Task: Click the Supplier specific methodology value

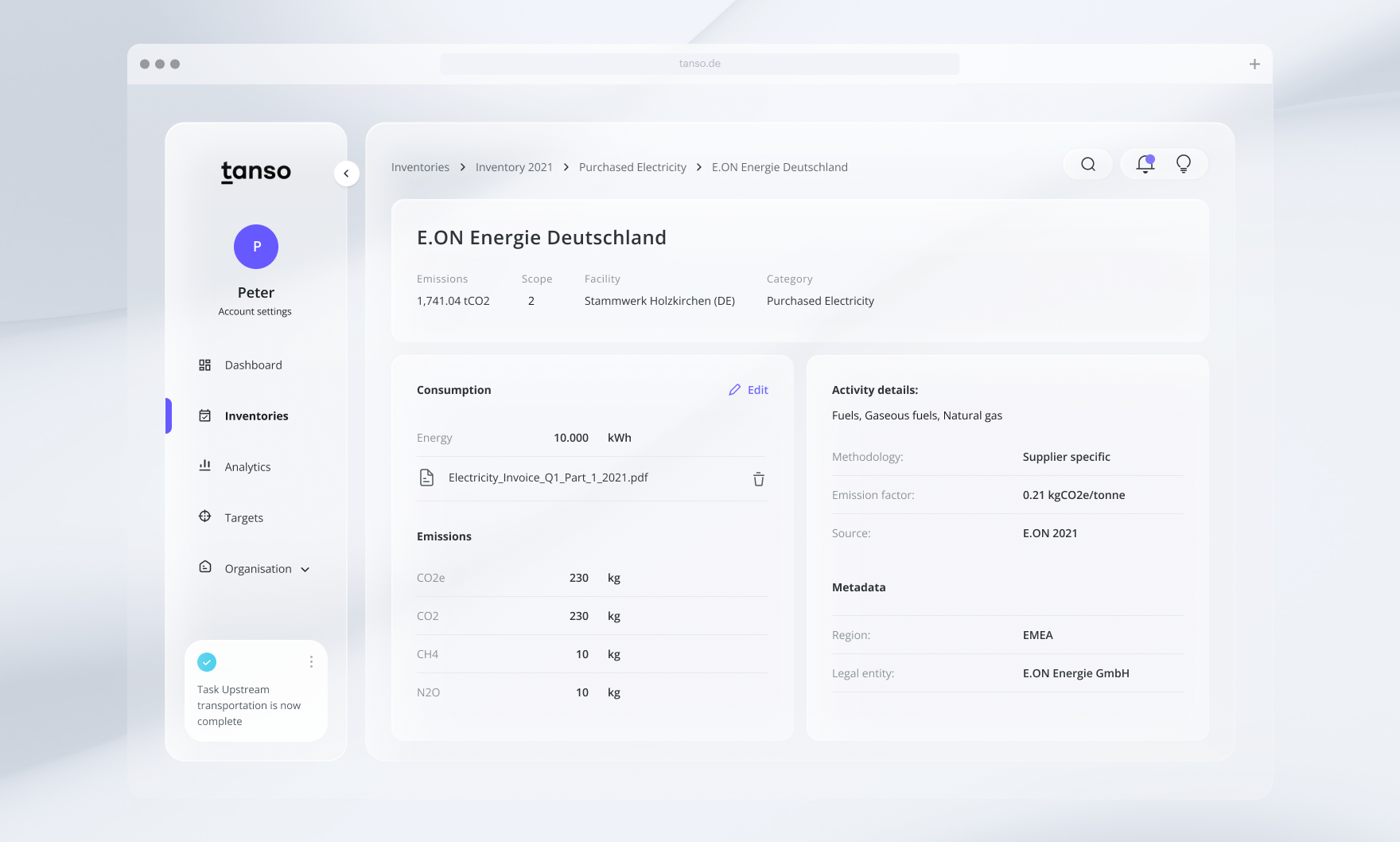Action: point(1067,457)
